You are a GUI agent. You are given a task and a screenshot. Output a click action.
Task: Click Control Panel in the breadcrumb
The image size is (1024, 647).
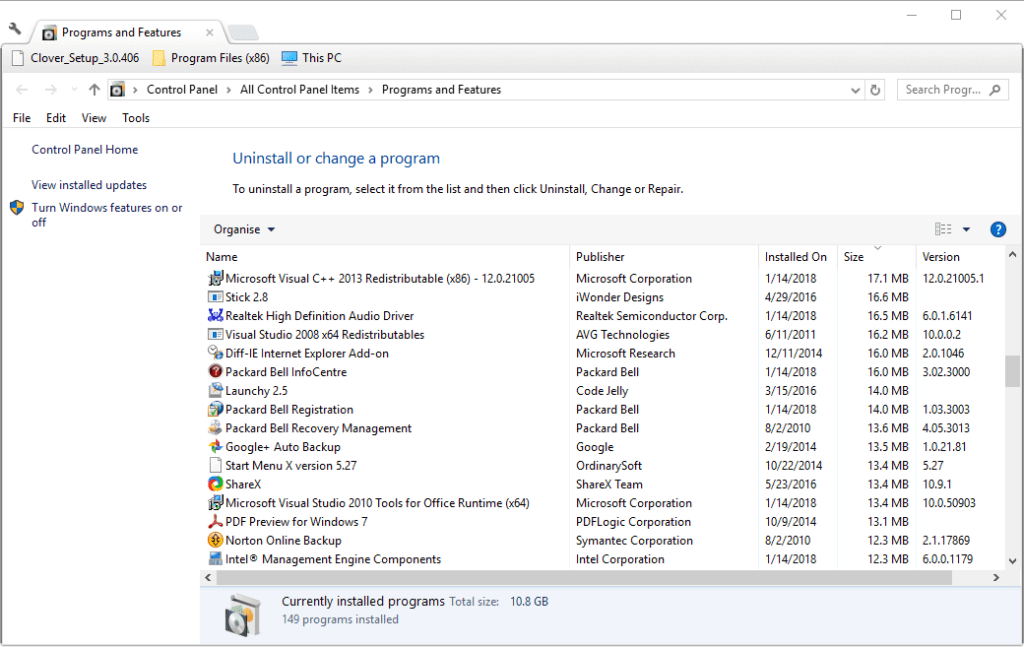[182, 89]
